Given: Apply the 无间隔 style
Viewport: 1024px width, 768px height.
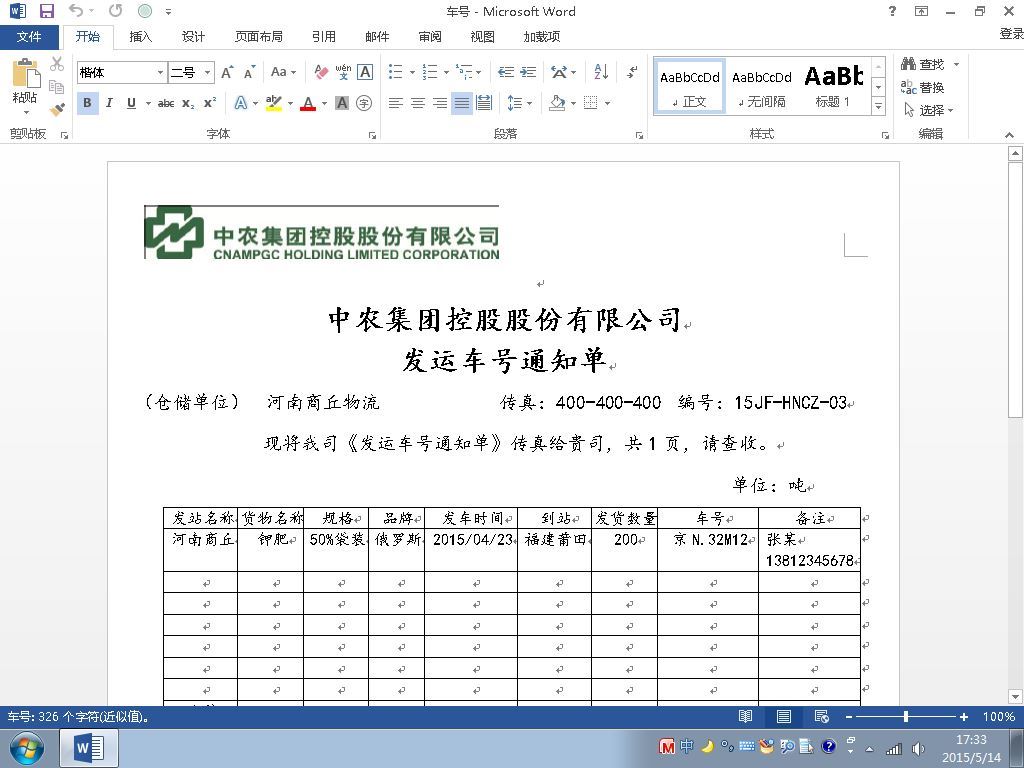Looking at the screenshot, I should click(761, 87).
